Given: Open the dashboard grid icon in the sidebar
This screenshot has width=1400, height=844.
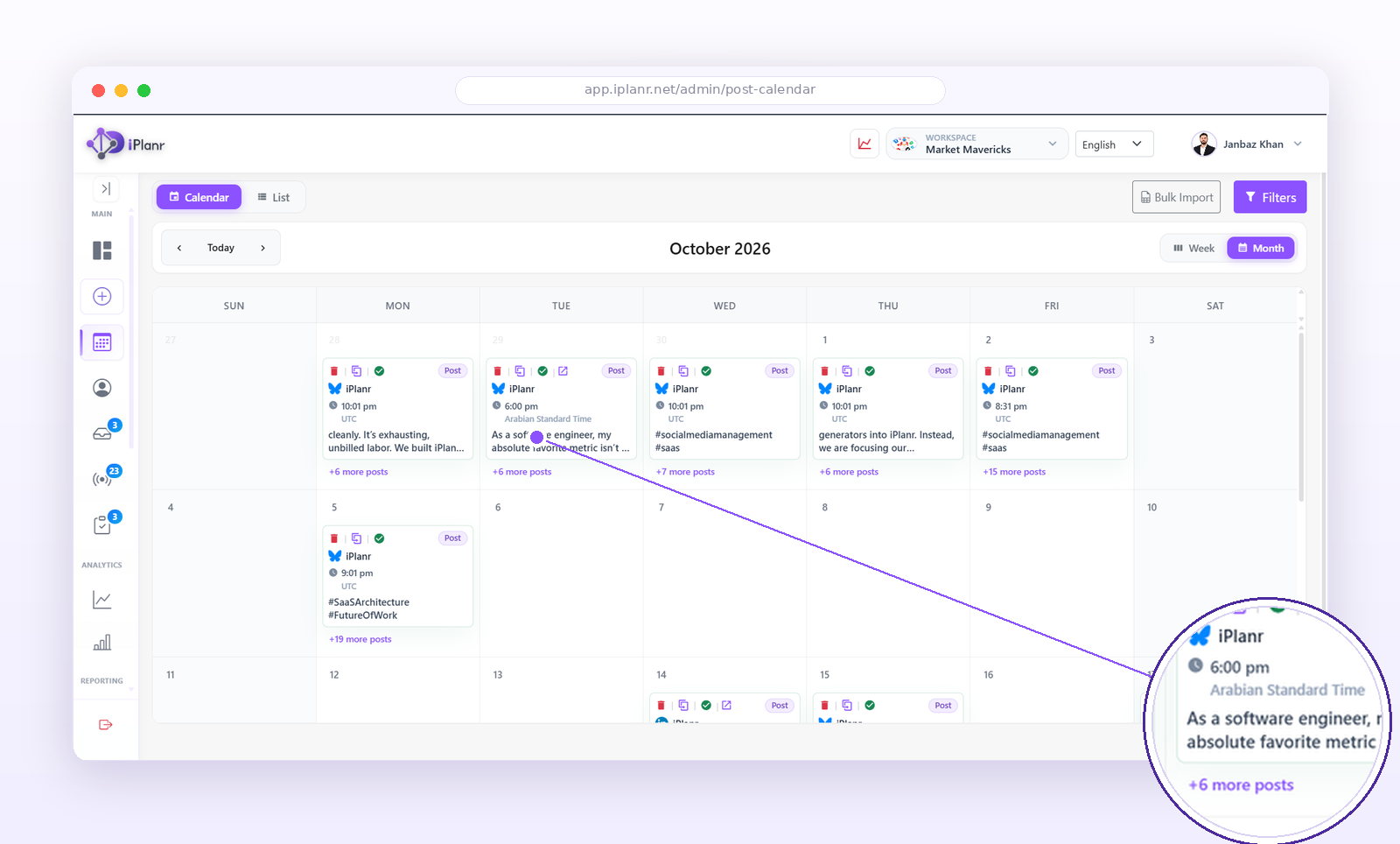Looking at the screenshot, I should (x=102, y=250).
